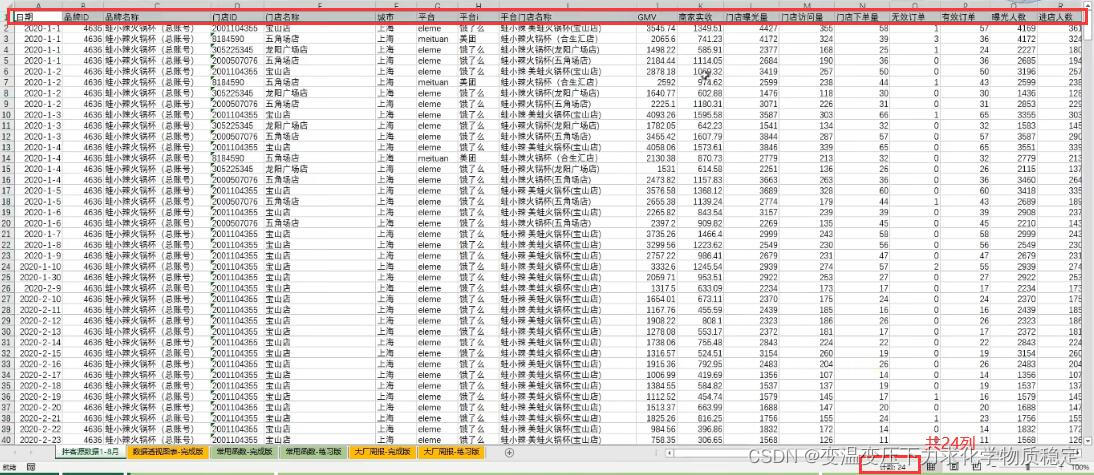Click the 计数: 24 status bar entry

892,467
